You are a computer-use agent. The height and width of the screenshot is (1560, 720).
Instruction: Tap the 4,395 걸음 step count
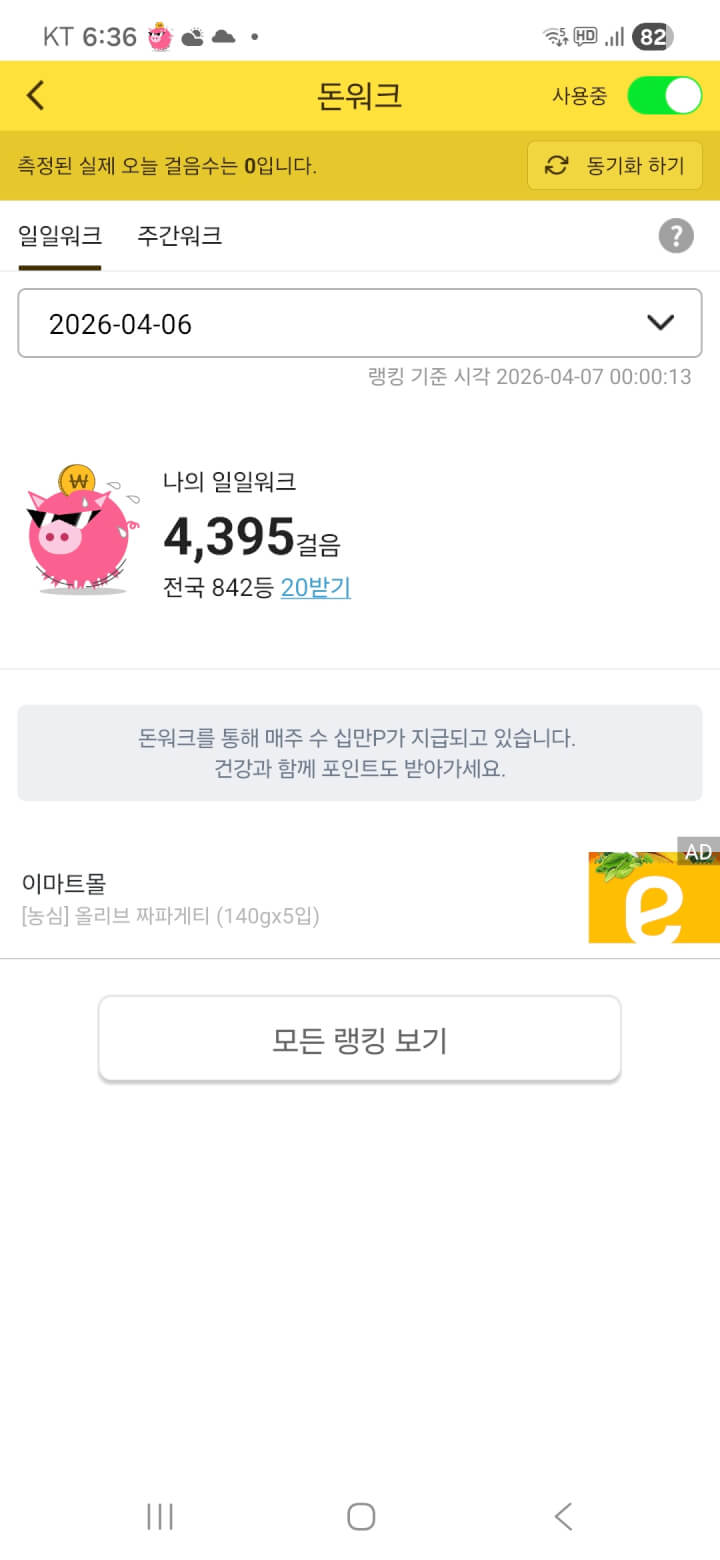click(252, 537)
